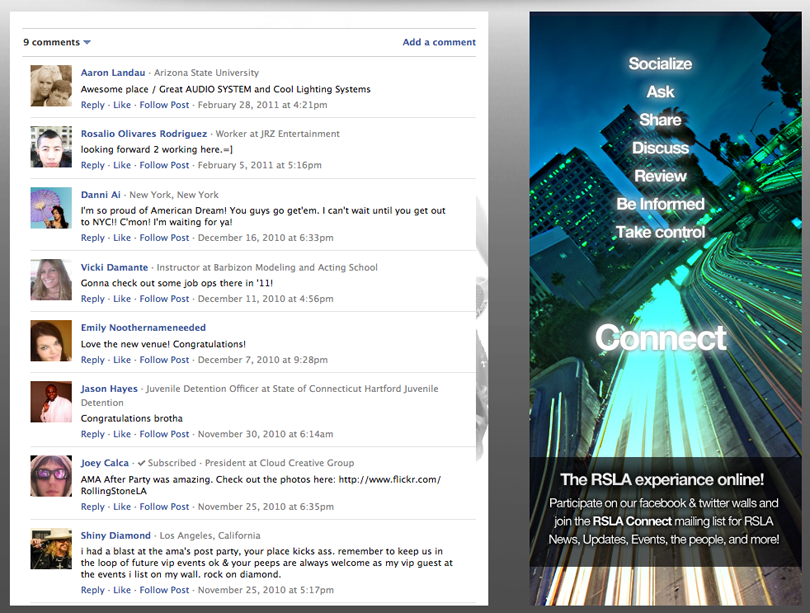The height and width of the screenshot is (613, 810).
Task: Click Joey Calca's avatar photo
Action: pos(50,476)
